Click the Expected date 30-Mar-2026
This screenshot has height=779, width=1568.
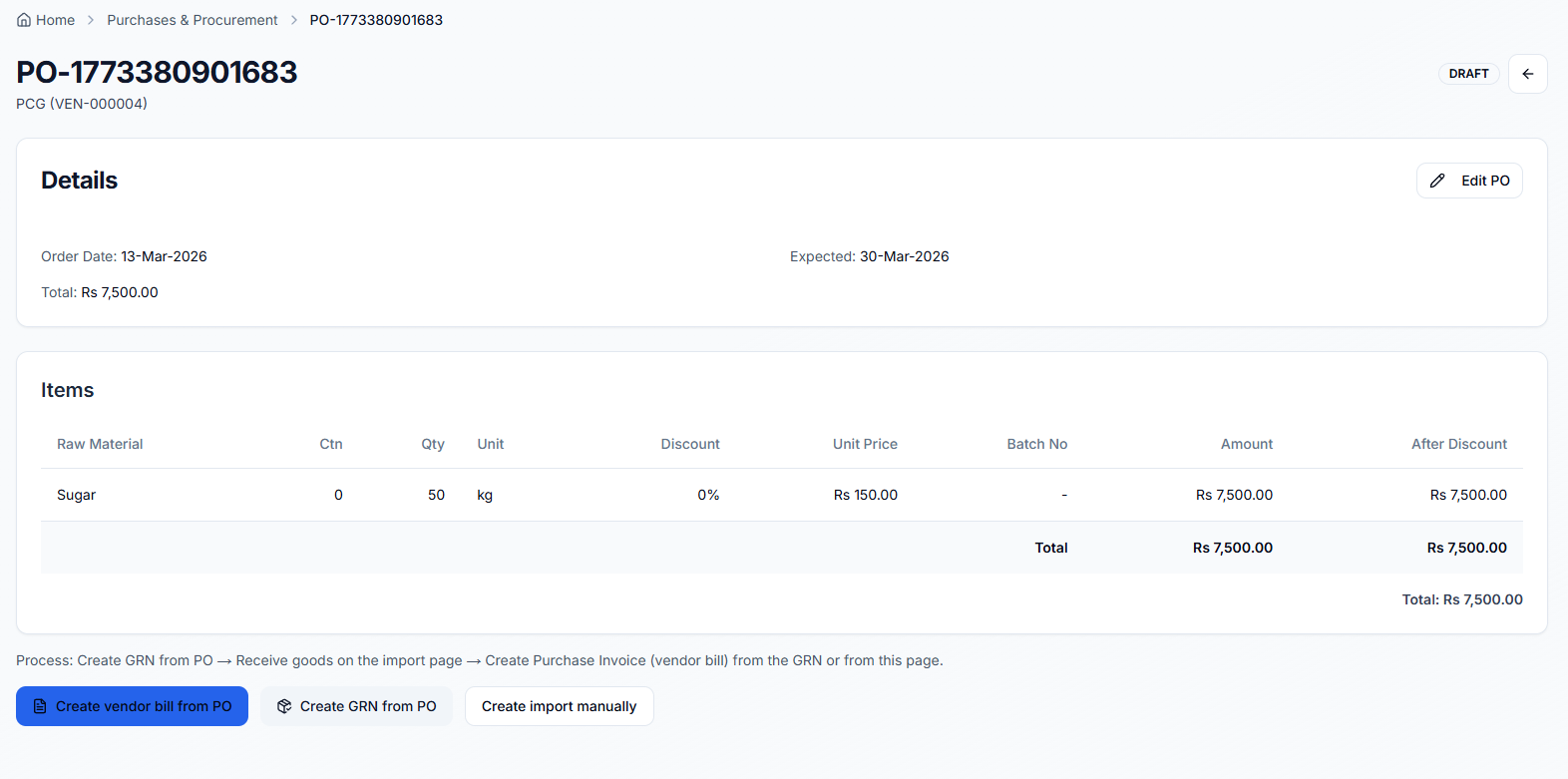pyautogui.click(x=904, y=256)
